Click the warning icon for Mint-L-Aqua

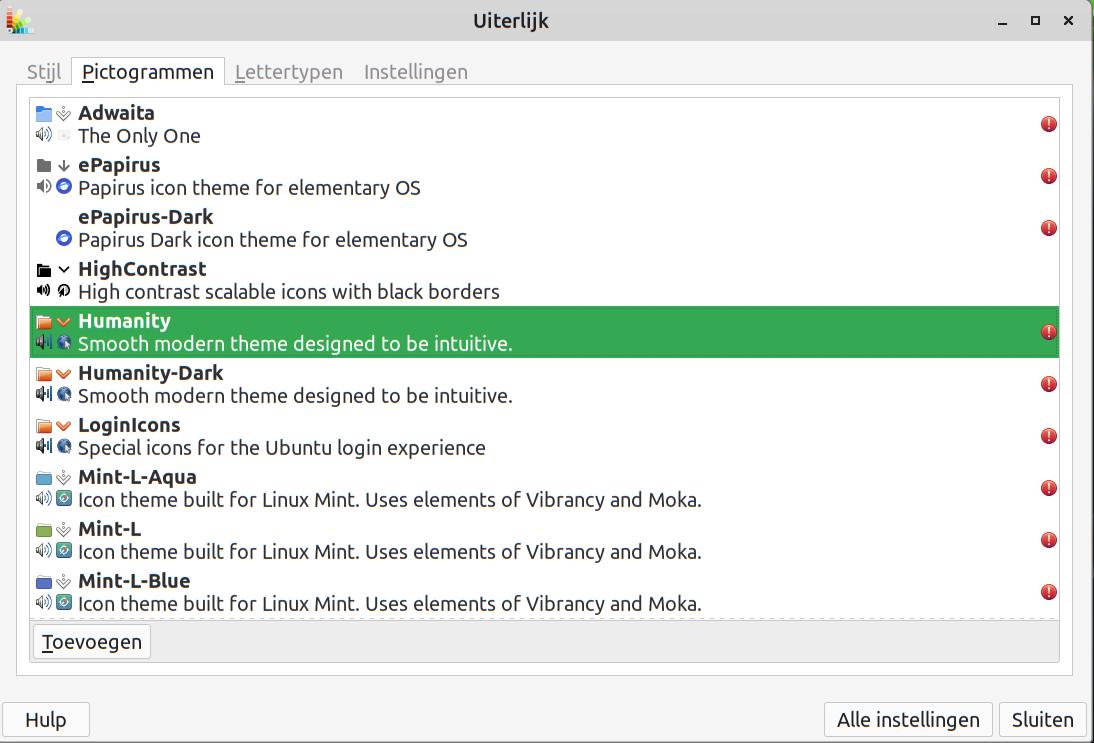tap(1049, 488)
